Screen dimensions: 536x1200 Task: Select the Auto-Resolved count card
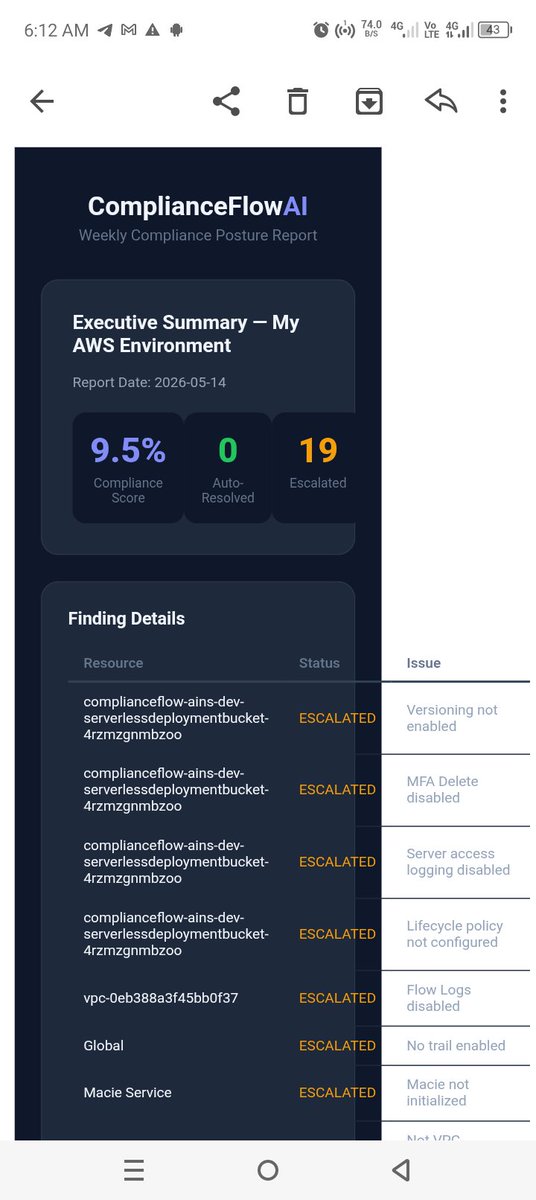(x=228, y=468)
